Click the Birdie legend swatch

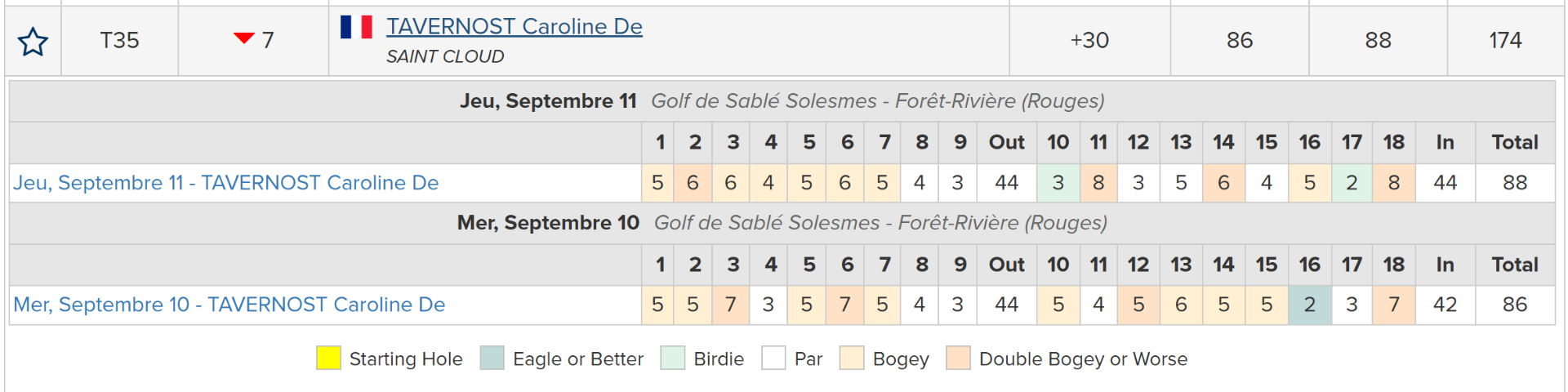(x=673, y=358)
